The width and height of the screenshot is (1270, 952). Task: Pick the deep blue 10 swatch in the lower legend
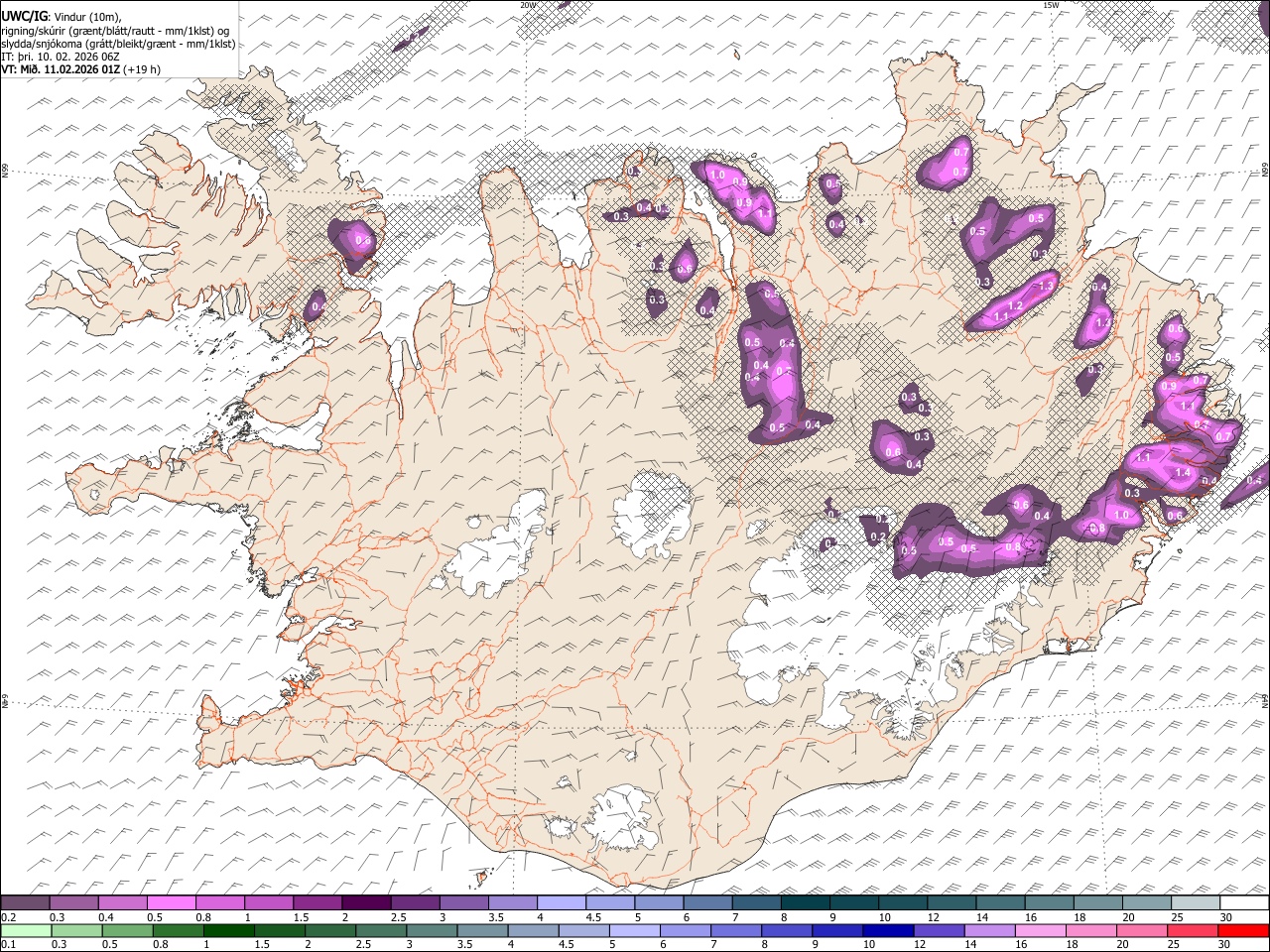(x=889, y=931)
